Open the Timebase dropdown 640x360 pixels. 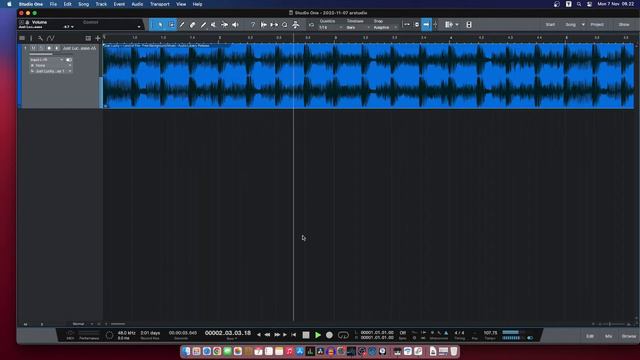click(357, 27)
